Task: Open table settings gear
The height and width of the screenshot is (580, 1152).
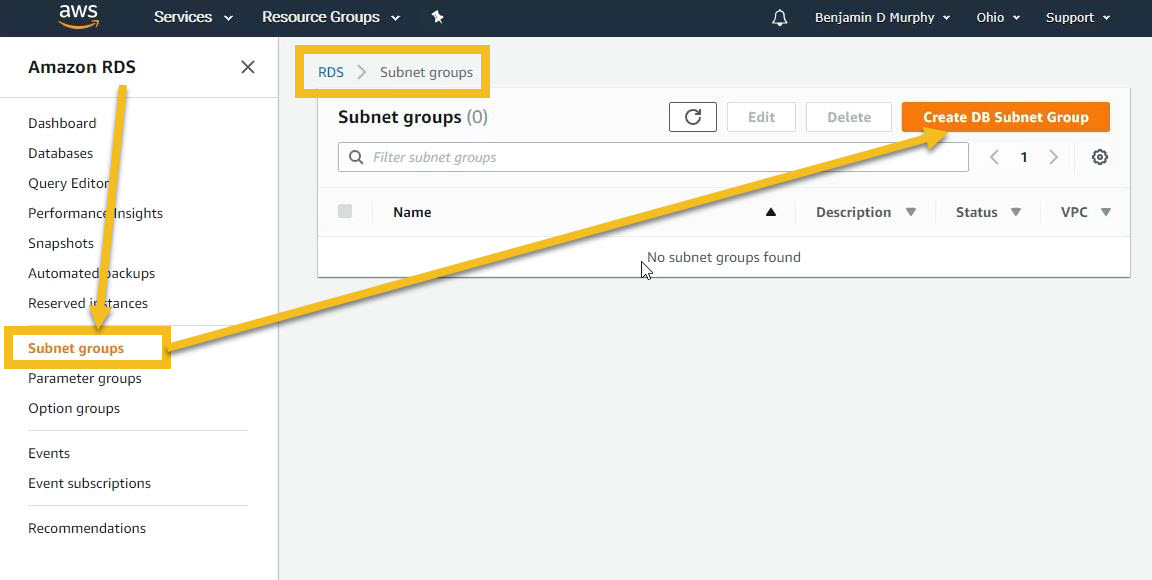Action: click(x=1099, y=157)
